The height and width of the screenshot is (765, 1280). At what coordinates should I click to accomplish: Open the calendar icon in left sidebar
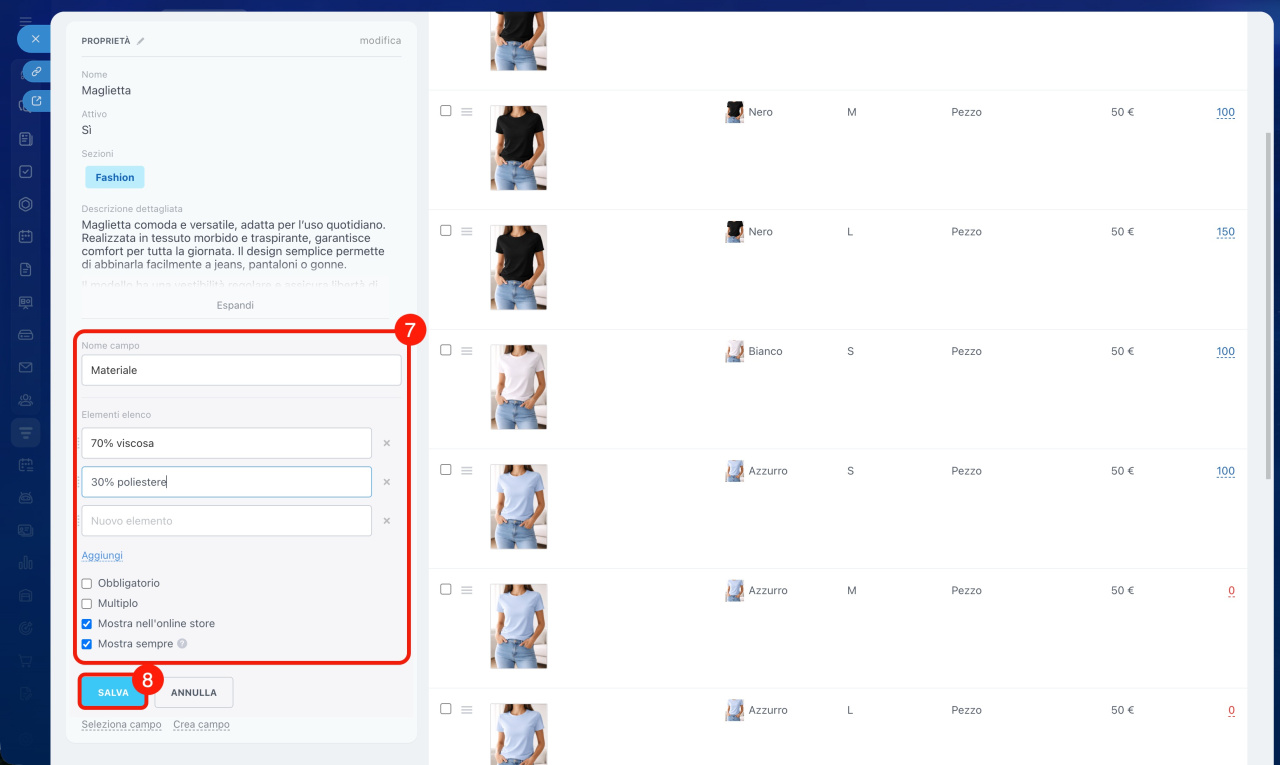(x=26, y=237)
